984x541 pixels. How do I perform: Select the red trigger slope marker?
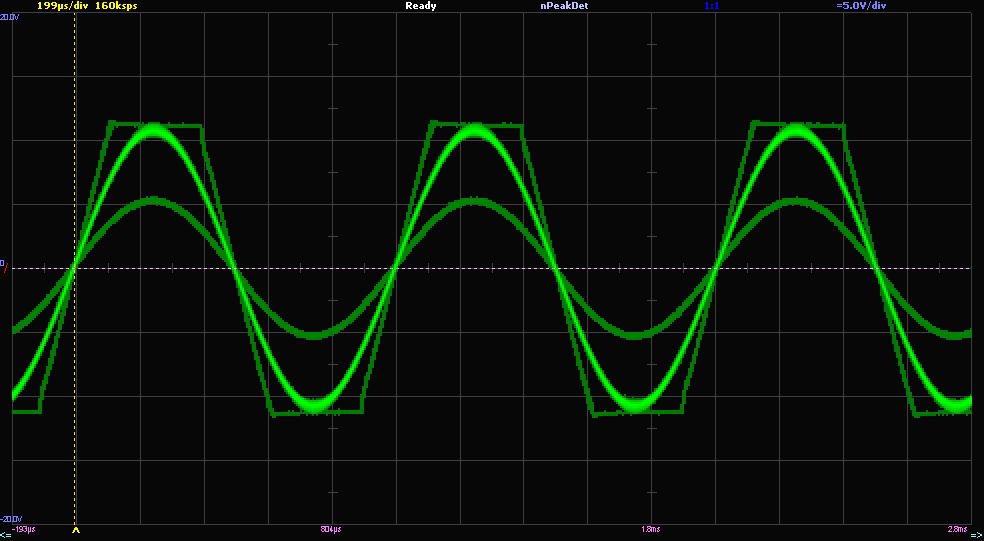tap(5, 270)
